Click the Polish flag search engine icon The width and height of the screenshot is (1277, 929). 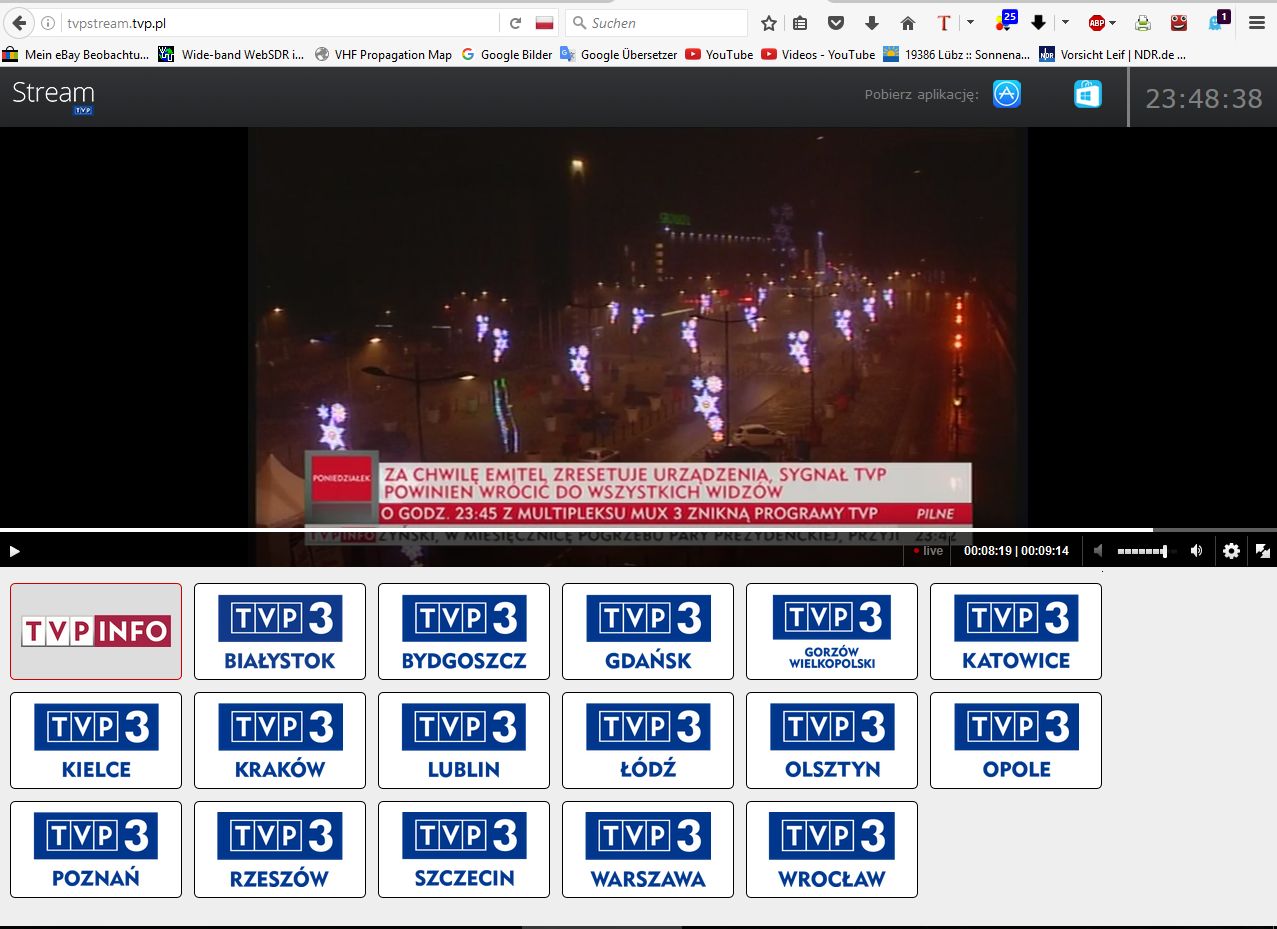point(545,23)
